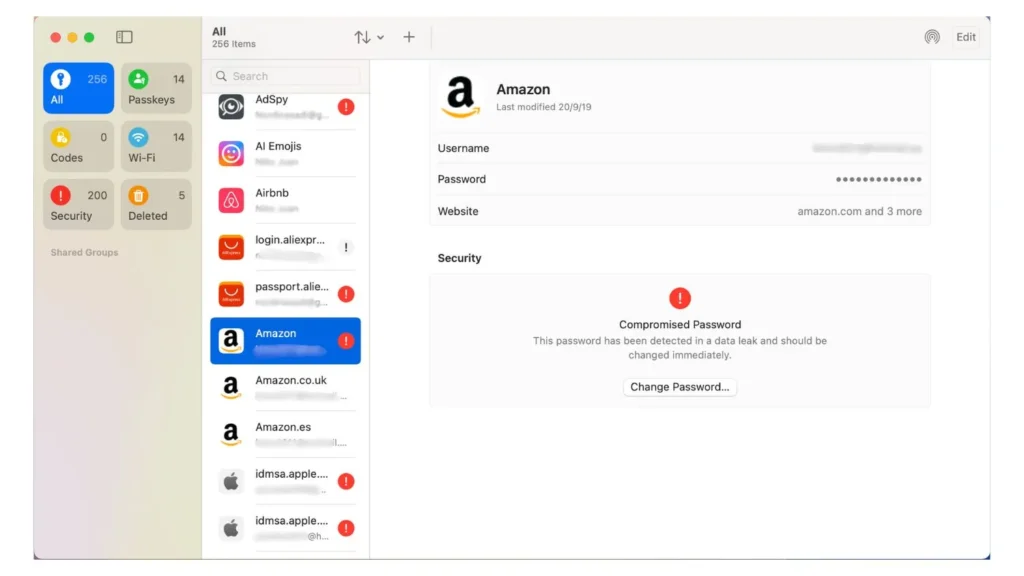
Task: Toggle the sidebar panel icon
Action: point(124,37)
